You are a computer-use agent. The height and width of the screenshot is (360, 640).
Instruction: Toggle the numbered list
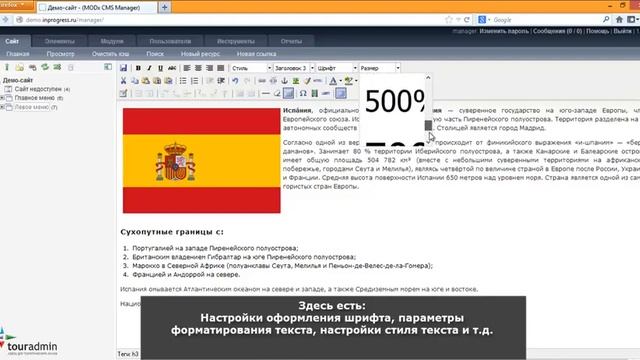pos(194,81)
